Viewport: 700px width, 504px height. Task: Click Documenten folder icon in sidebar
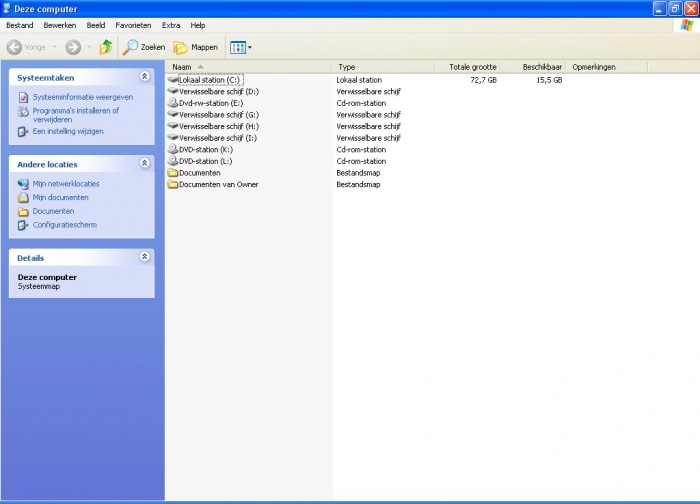[x=23, y=212]
